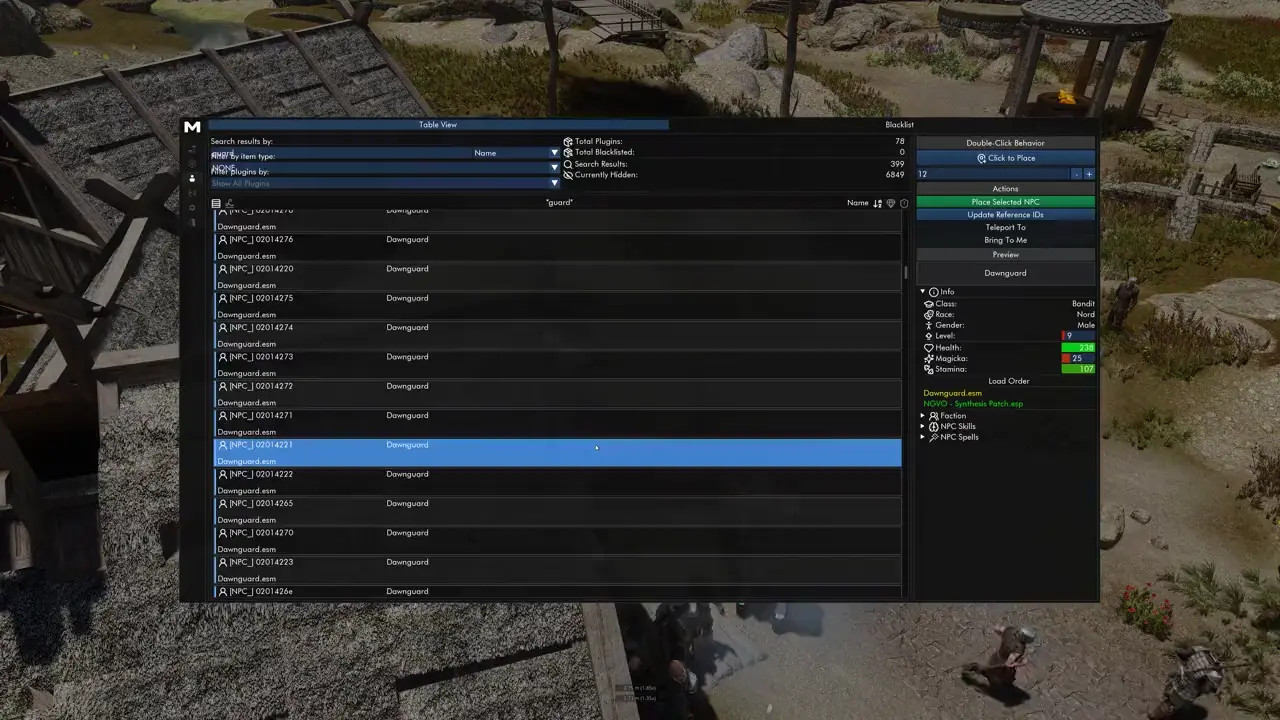Click the sort order icon beside Name
The height and width of the screenshot is (720, 1280).
coord(878,203)
